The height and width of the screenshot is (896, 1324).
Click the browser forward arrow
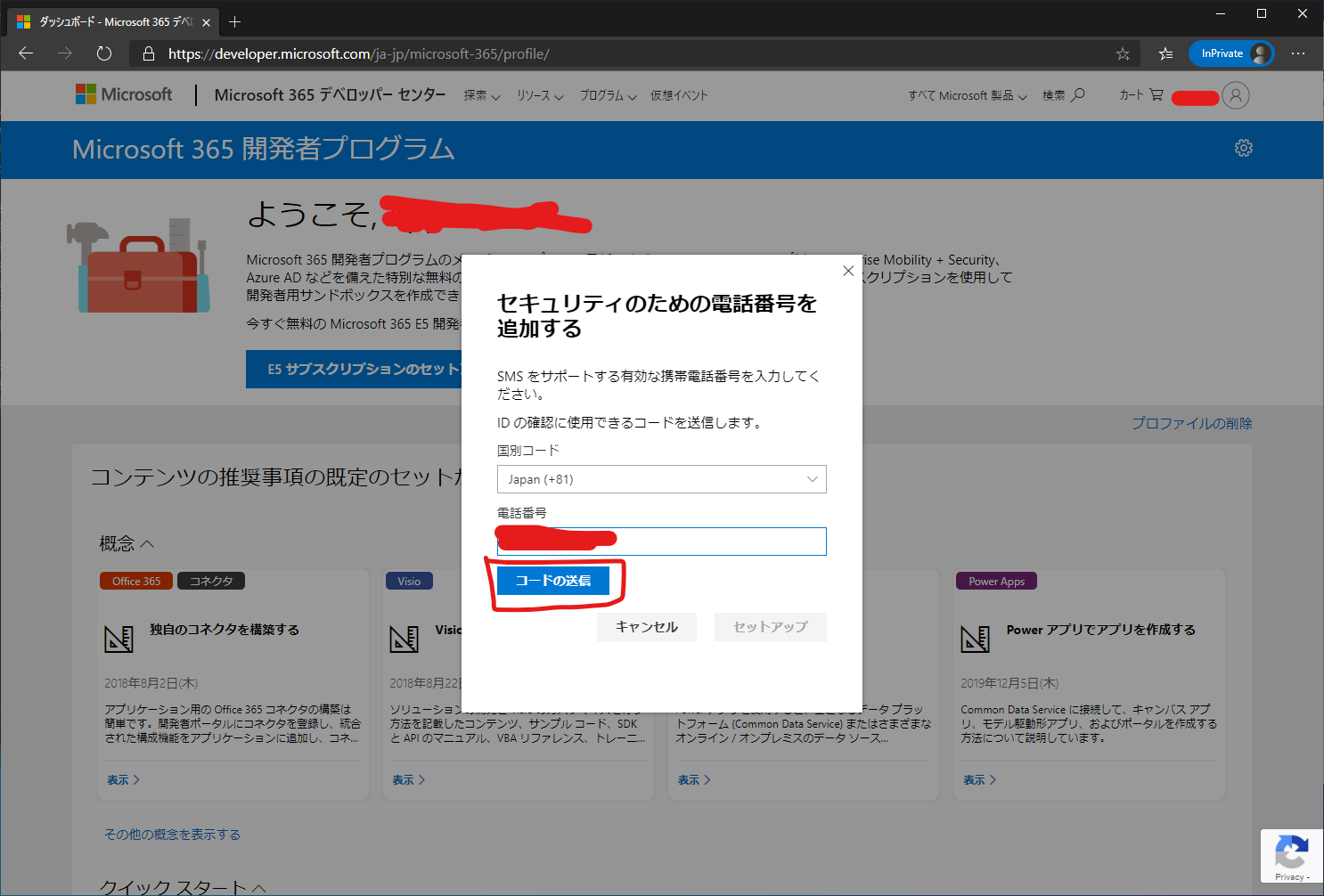point(65,53)
